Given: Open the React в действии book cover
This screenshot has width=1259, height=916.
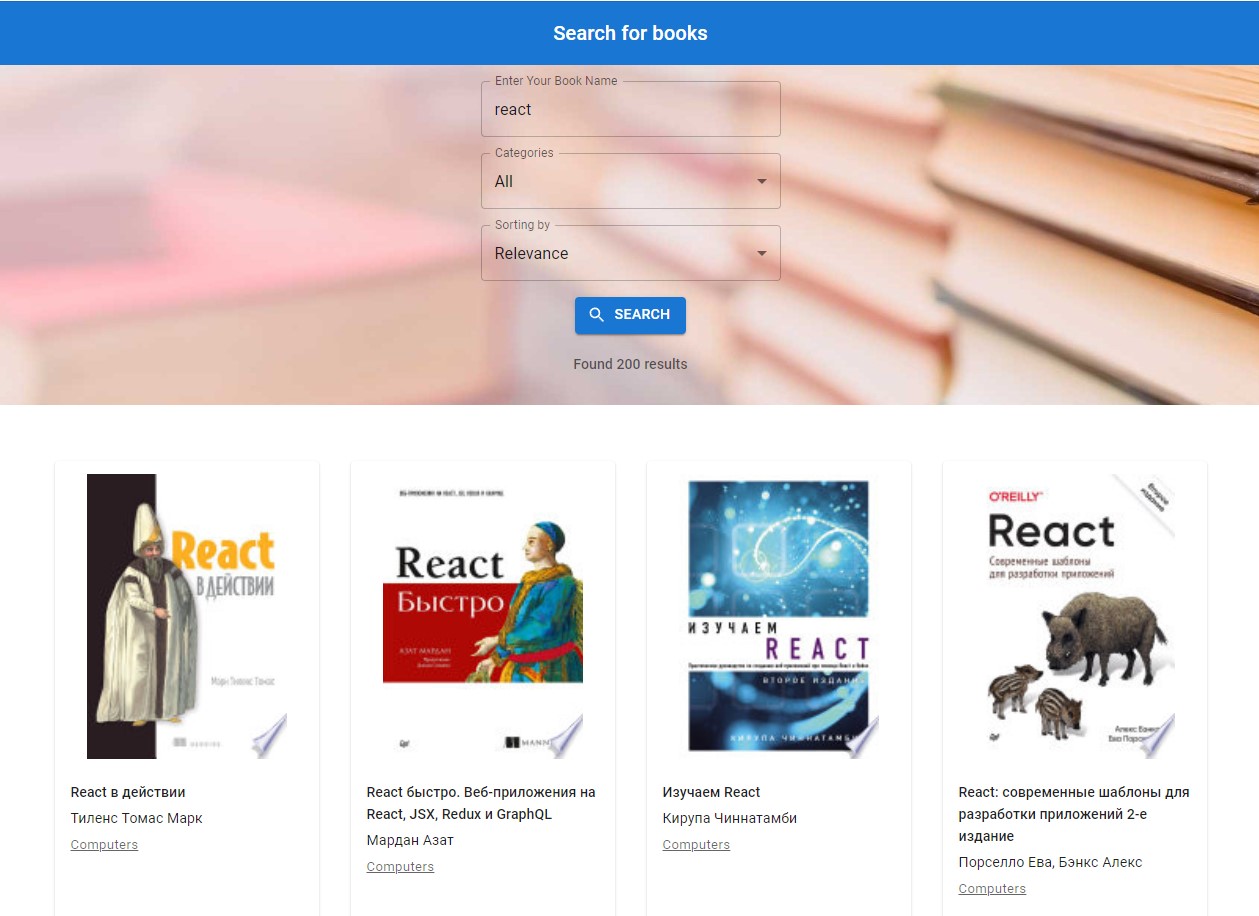Looking at the screenshot, I should coord(186,615).
